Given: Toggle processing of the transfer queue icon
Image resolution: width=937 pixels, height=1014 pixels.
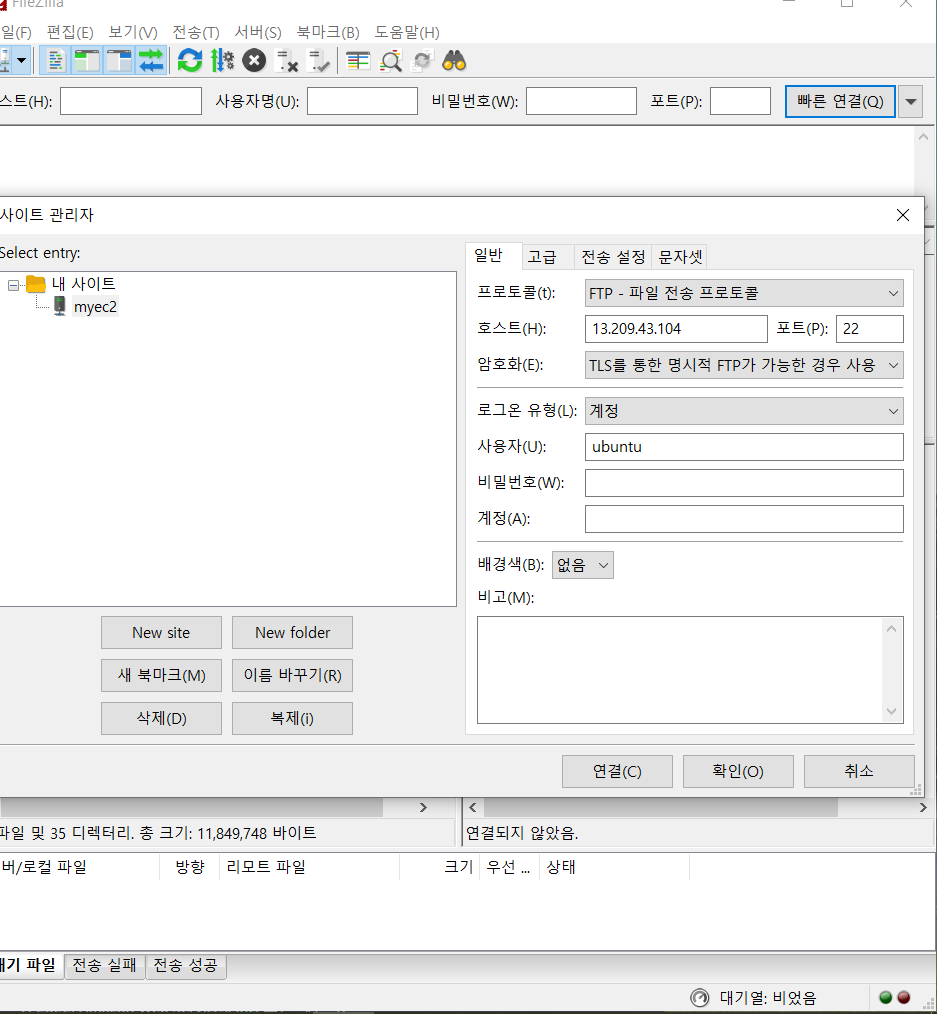Looking at the screenshot, I should (x=222, y=61).
